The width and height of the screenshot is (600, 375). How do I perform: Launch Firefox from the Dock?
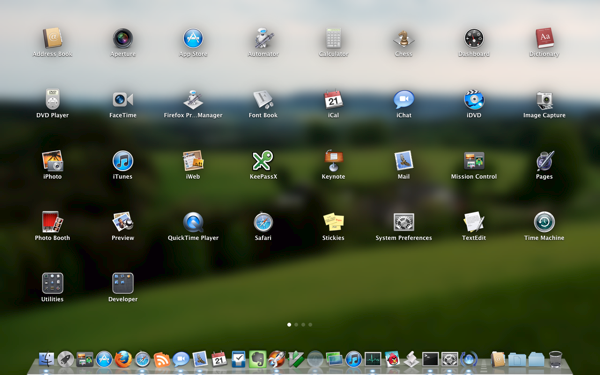[x=123, y=359]
